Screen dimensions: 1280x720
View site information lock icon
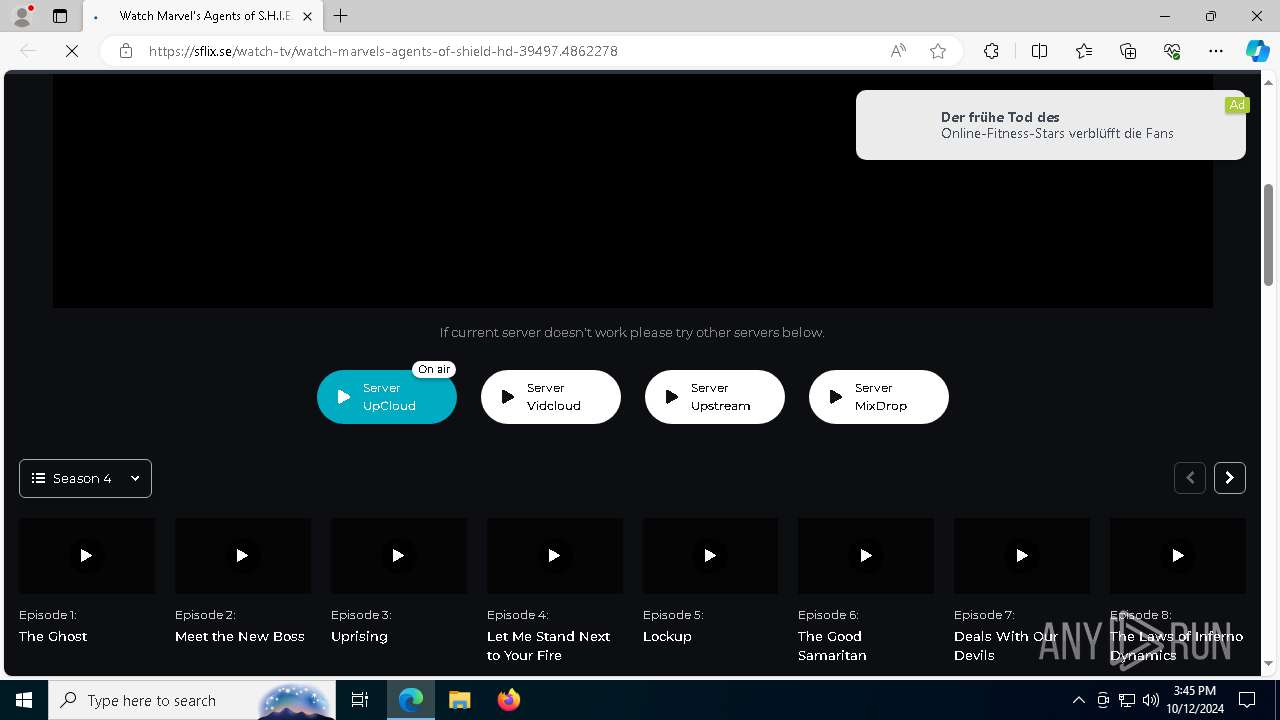tap(126, 51)
